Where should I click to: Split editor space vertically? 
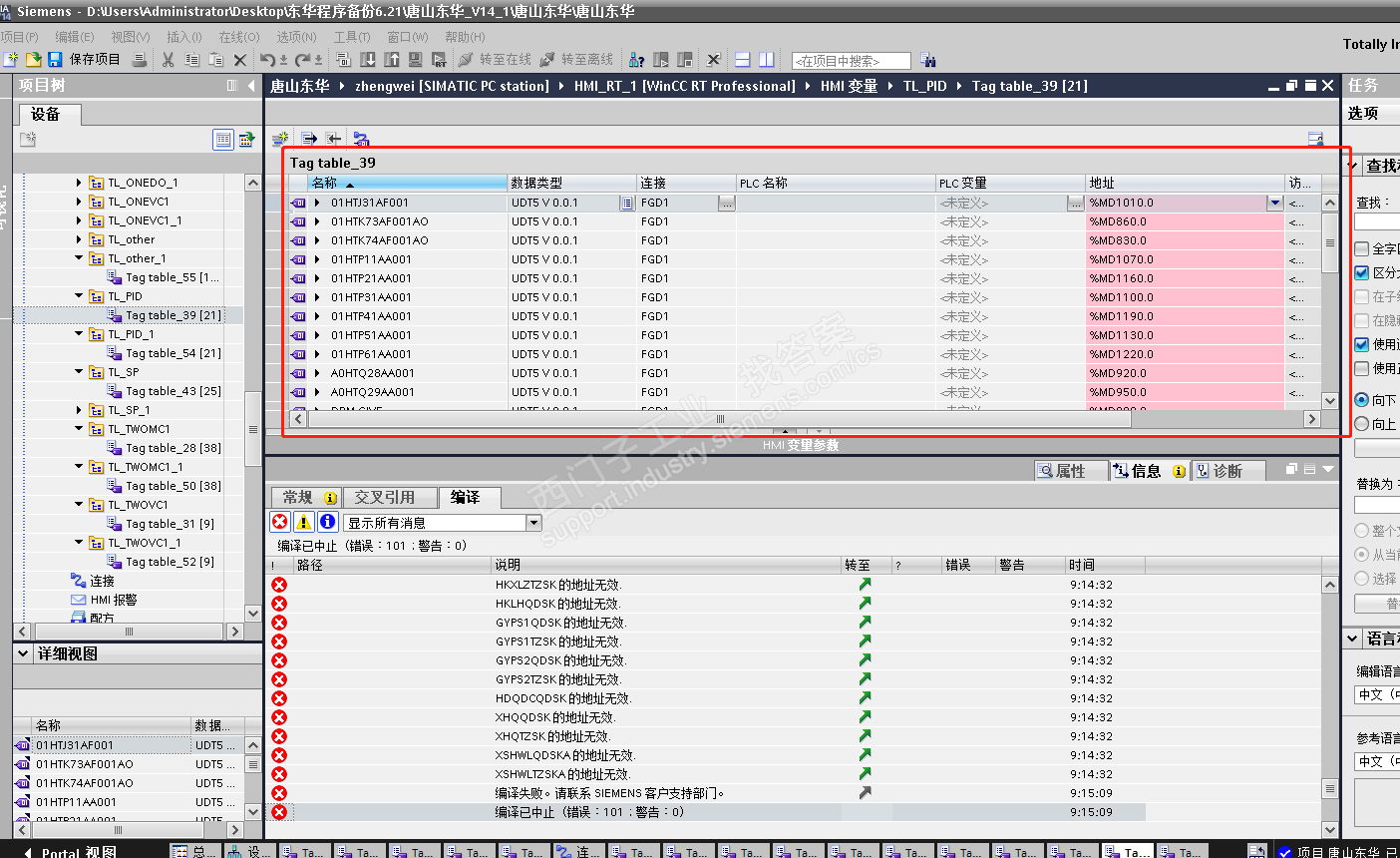766,60
